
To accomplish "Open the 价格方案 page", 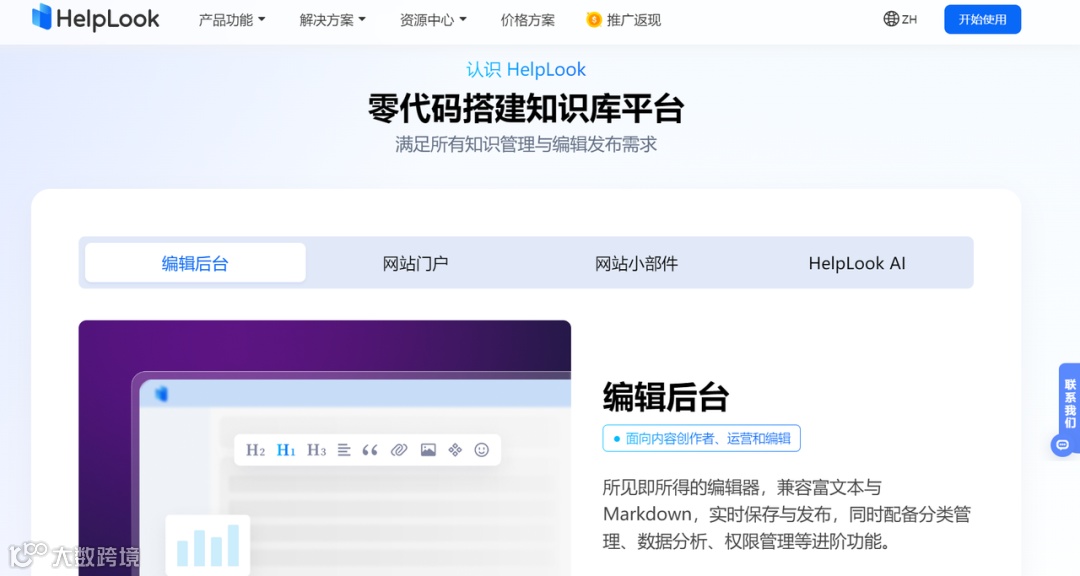I will pos(527,19).
